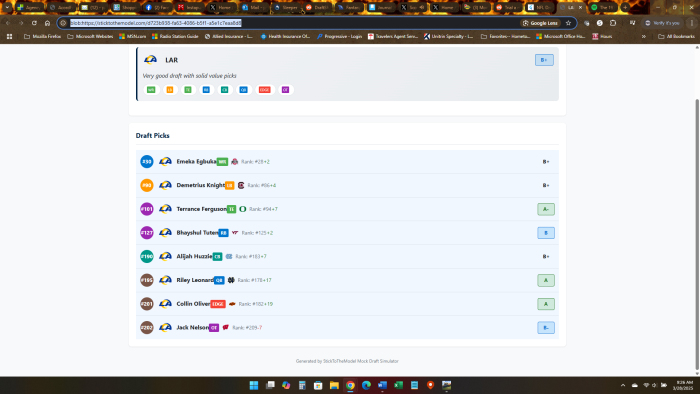Click the pick number badge for Emeka Egbuka
700x394 pixels.
tap(147, 162)
